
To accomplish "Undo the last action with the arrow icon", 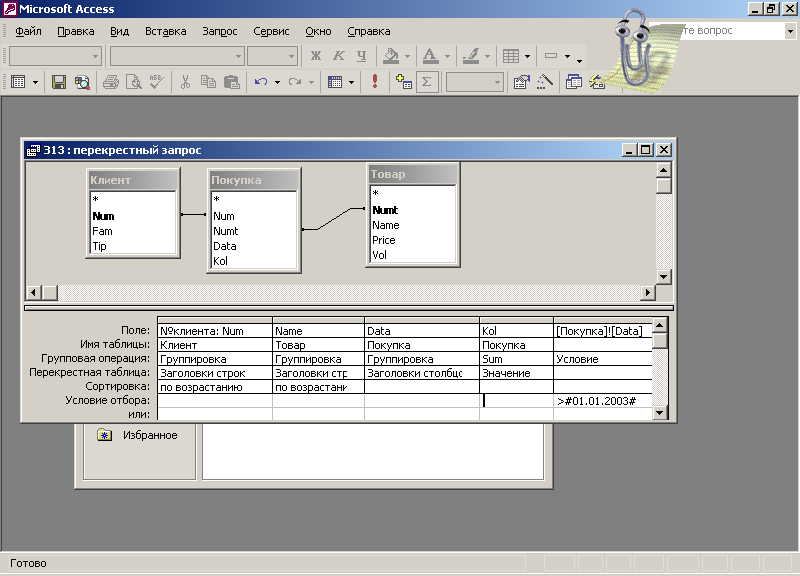I will (x=261, y=82).
